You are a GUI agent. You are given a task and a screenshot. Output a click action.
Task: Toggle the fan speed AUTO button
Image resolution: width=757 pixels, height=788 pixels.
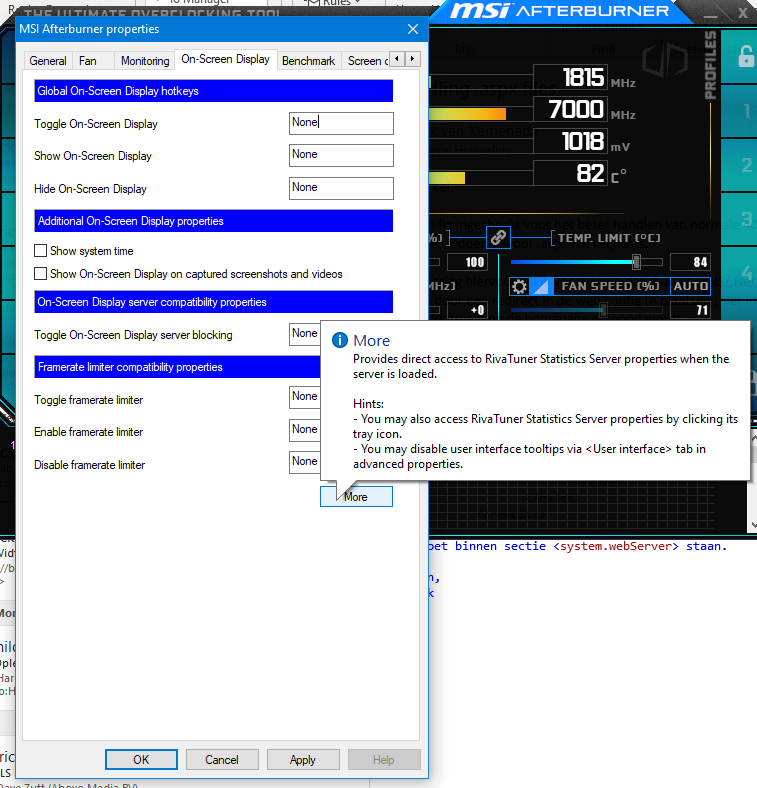pyautogui.click(x=690, y=286)
